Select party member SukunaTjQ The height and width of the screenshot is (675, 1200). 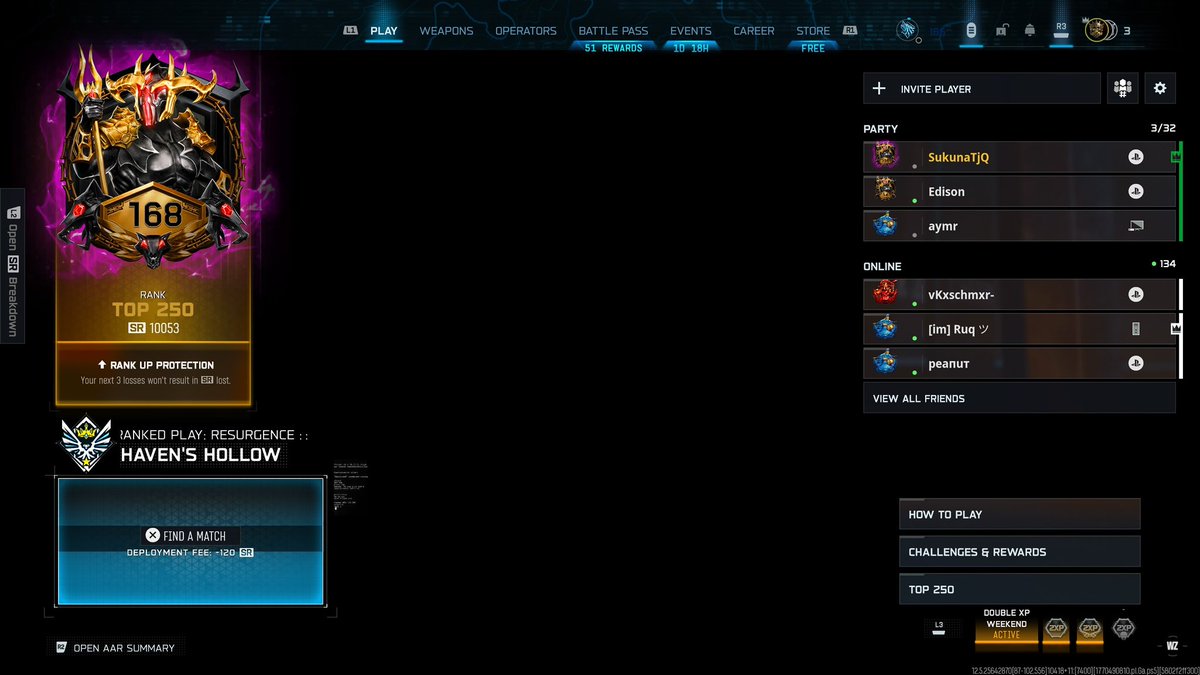click(x=1020, y=157)
